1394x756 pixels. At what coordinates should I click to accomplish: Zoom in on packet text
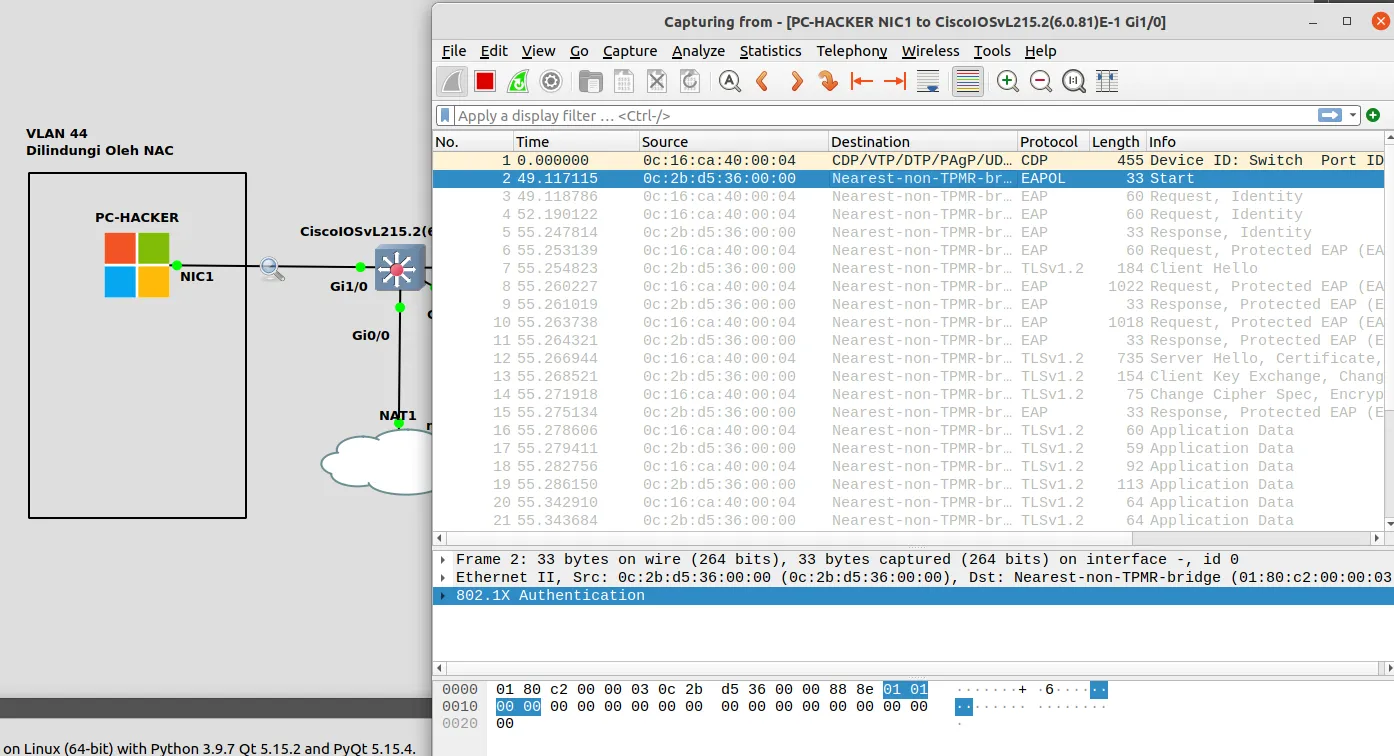click(x=1008, y=82)
